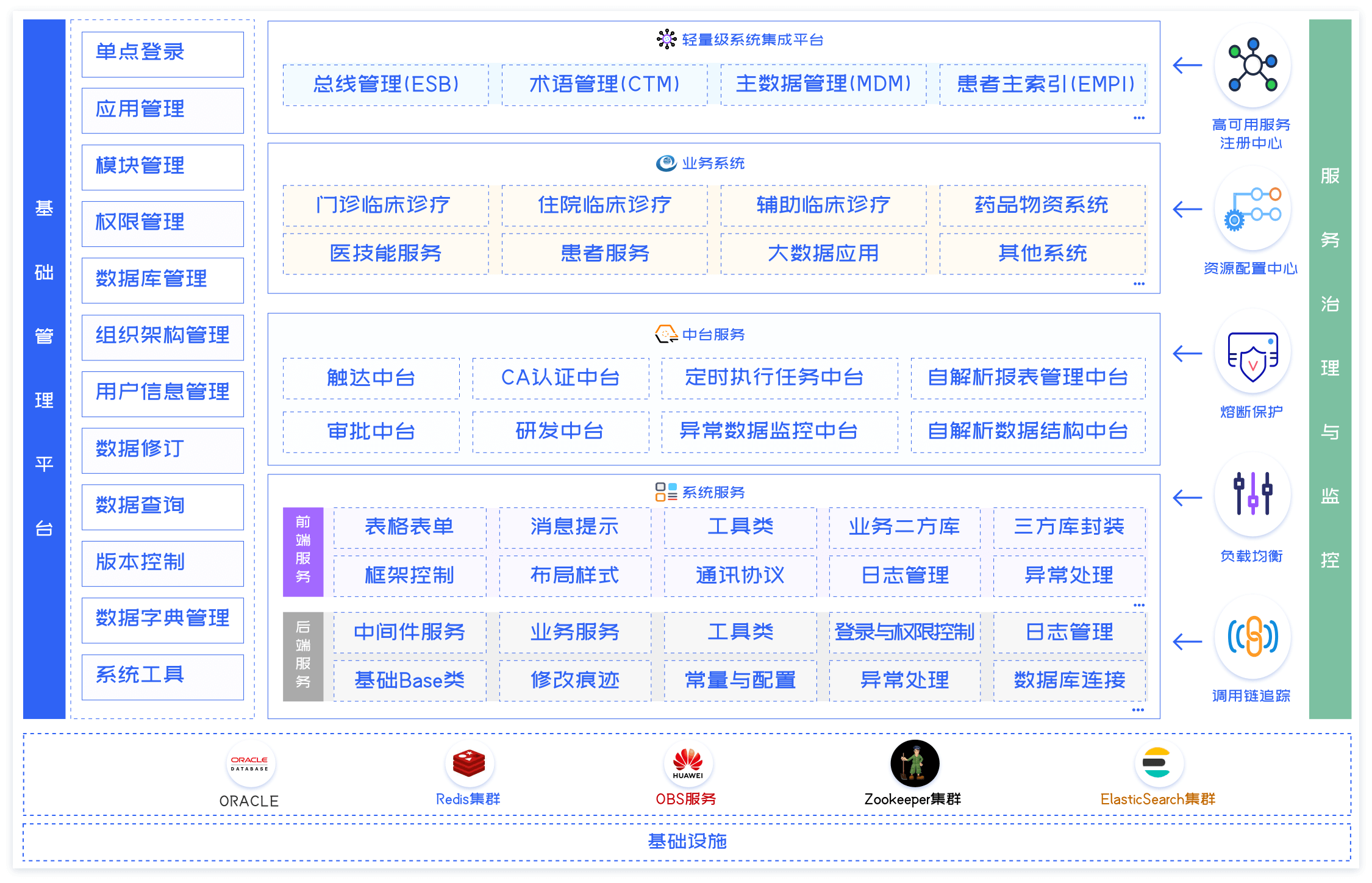Screen dimensions: 1372x883
Task: Click the 登录与权限控制 box
Action: [905, 632]
